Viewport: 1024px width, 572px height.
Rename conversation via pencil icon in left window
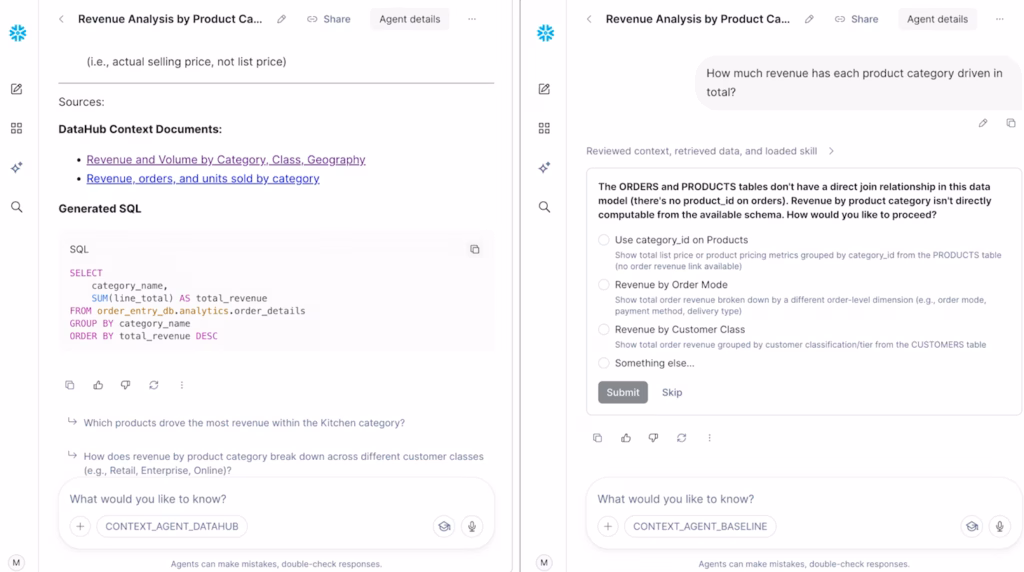point(281,19)
